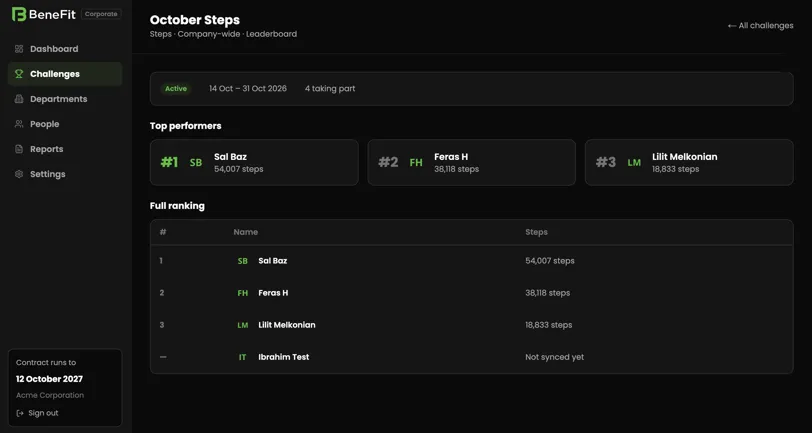Click the Dashboard grid icon

tap(19, 49)
